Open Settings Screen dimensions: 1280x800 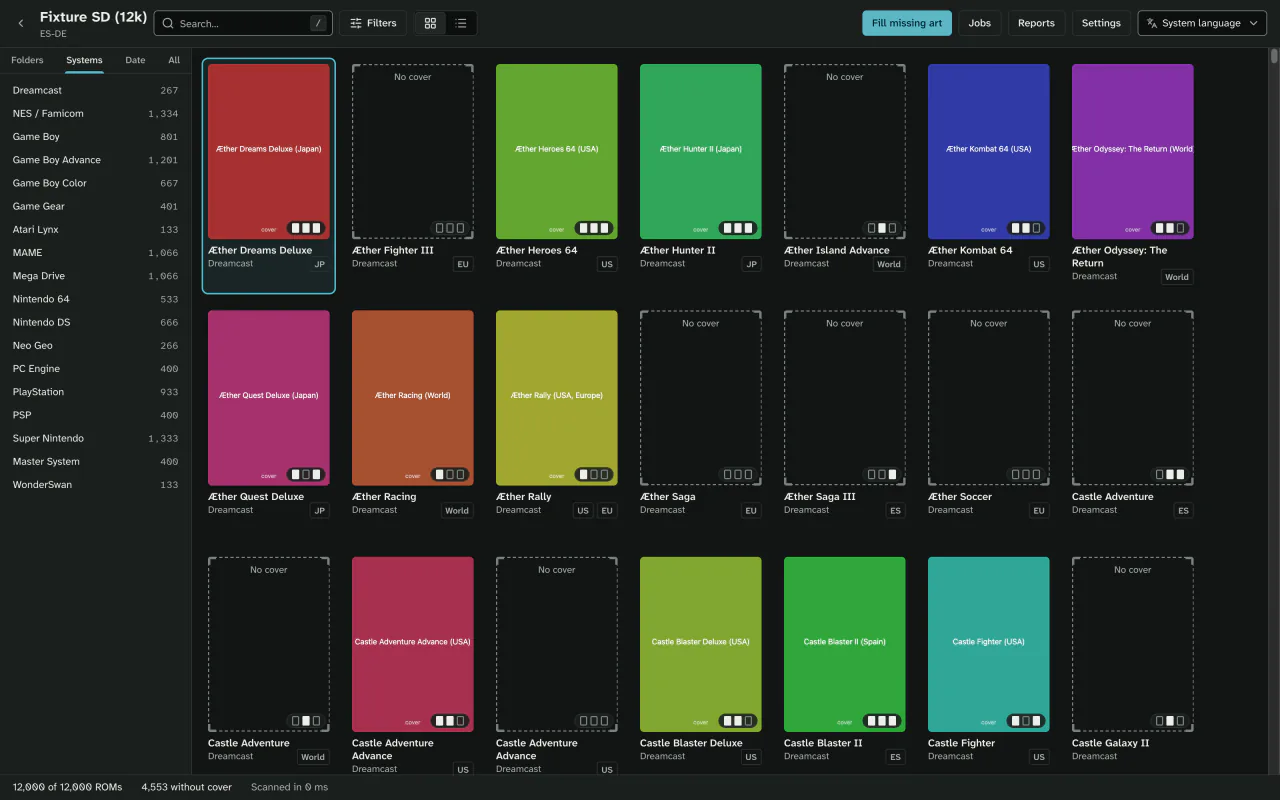[x=1101, y=23]
